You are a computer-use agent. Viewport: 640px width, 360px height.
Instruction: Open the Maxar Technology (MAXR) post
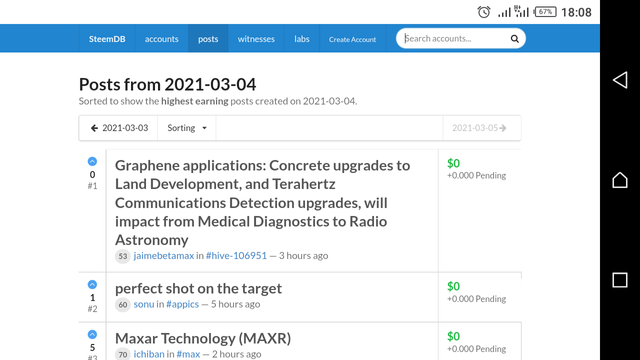click(x=203, y=338)
